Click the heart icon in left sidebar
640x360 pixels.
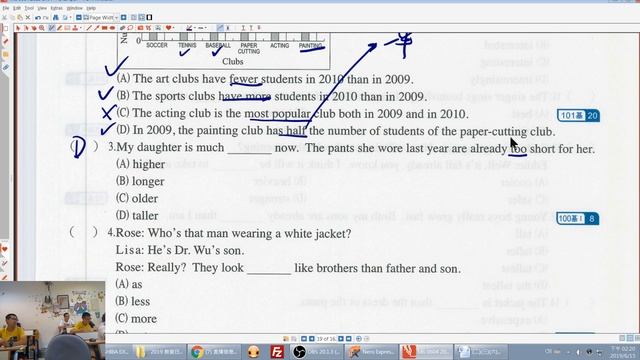[x=4, y=249]
